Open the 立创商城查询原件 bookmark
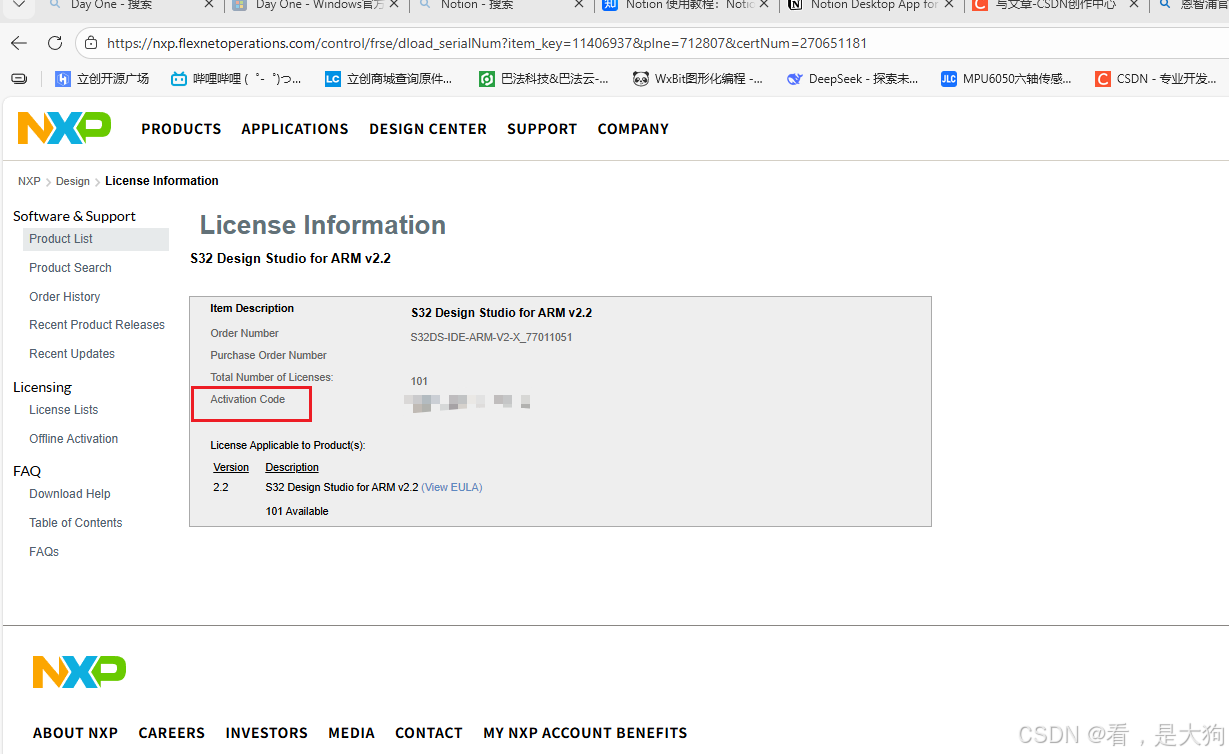Screen dimensions: 1229x754 [x=389, y=78]
